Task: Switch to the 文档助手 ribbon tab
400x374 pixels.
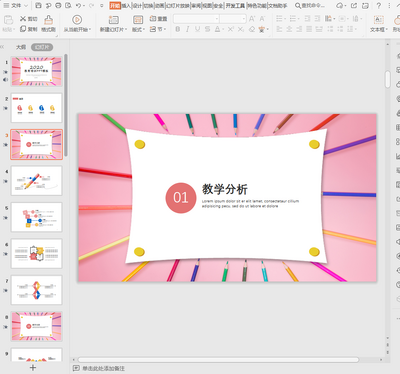Action: point(278,6)
